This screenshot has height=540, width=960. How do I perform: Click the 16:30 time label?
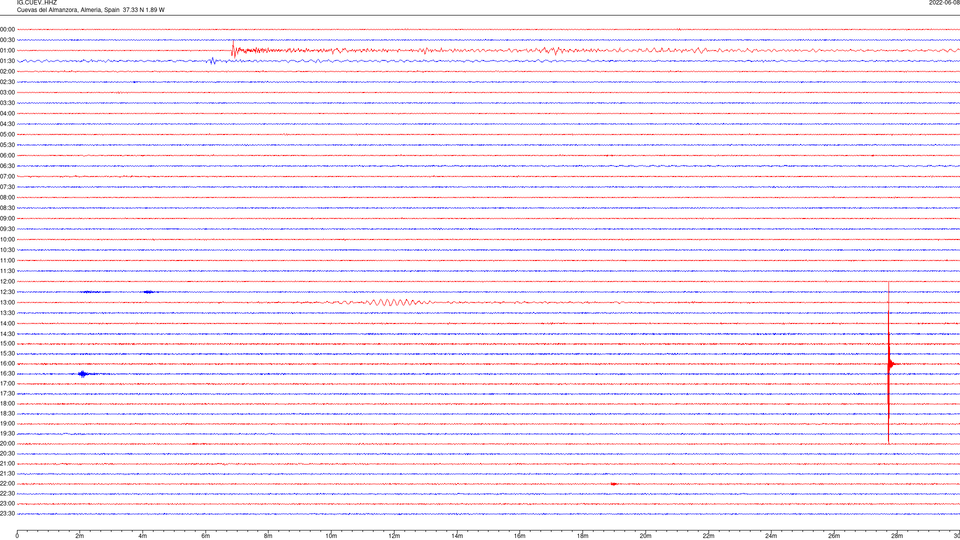pos(7,373)
